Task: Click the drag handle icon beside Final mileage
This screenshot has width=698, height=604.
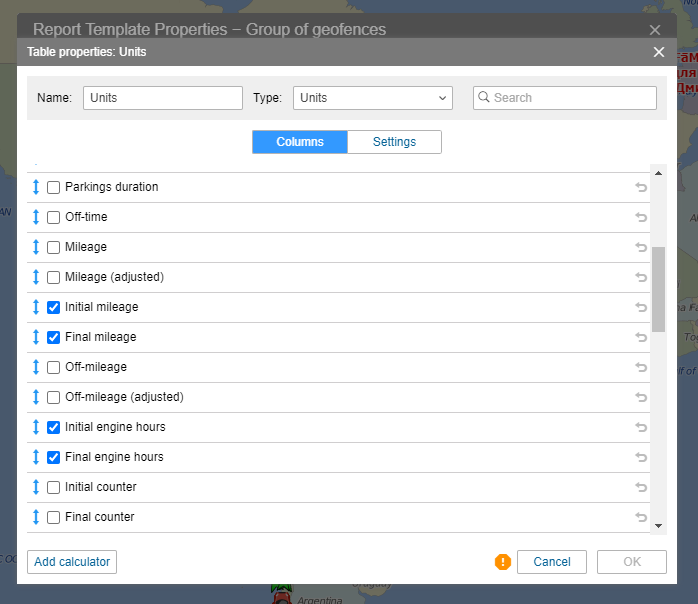Action: pos(36,337)
